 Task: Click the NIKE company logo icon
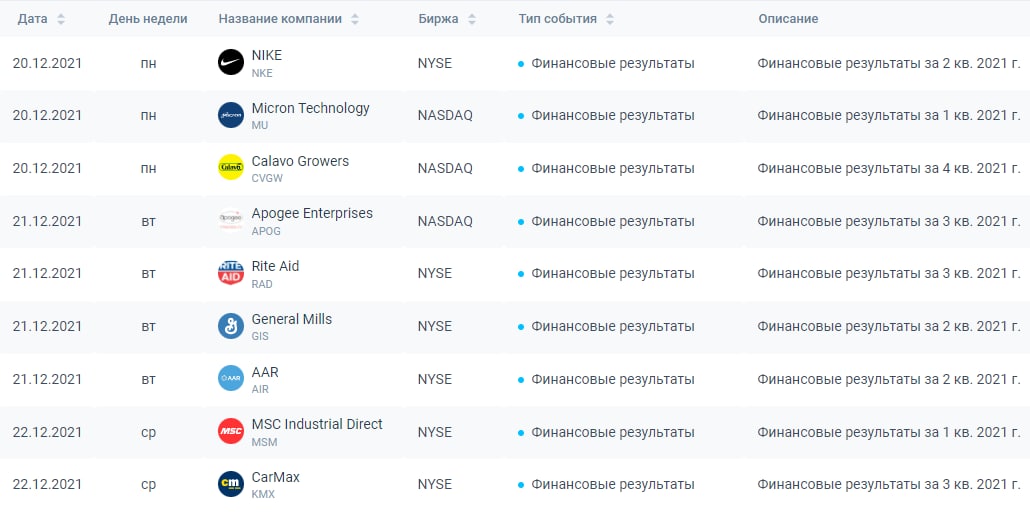point(231,63)
